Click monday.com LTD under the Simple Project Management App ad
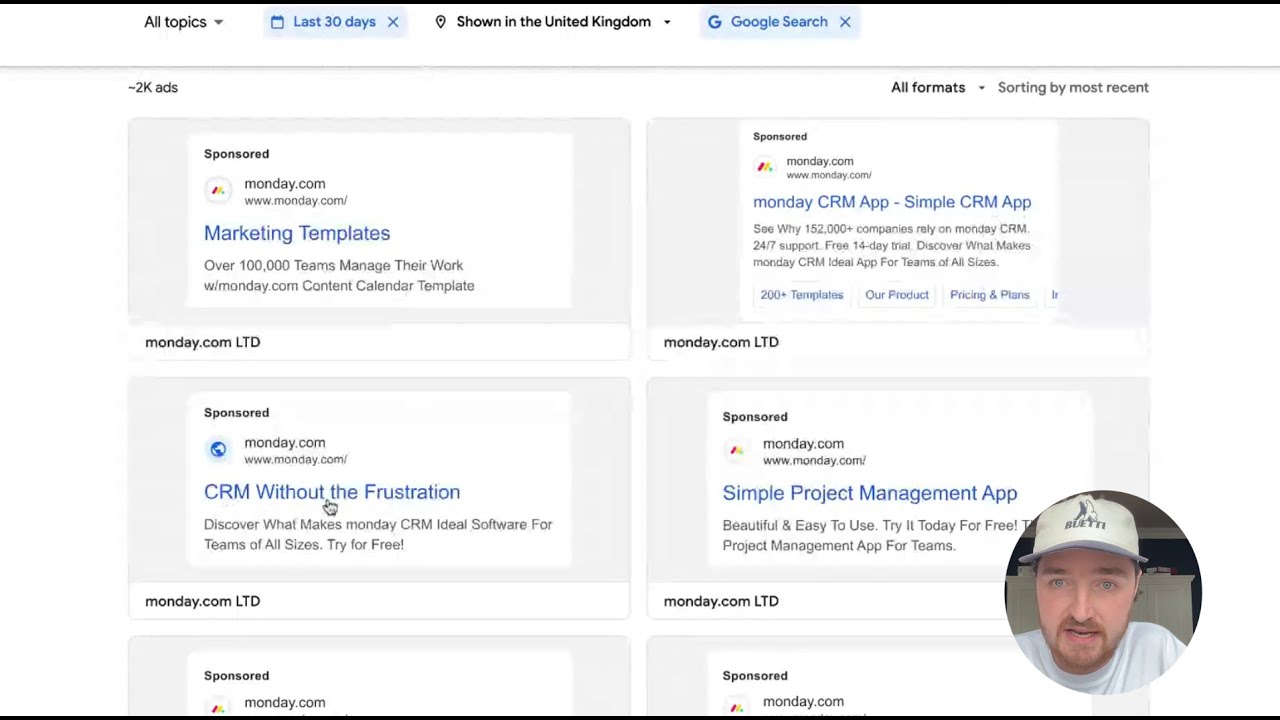Image resolution: width=1280 pixels, height=720 pixels. pyautogui.click(x=721, y=601)
